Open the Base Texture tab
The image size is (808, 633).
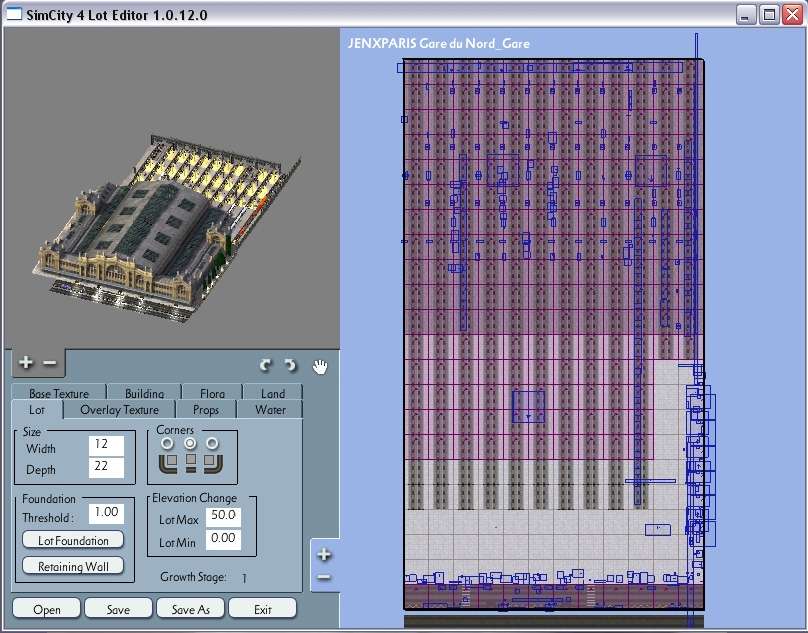59,393
